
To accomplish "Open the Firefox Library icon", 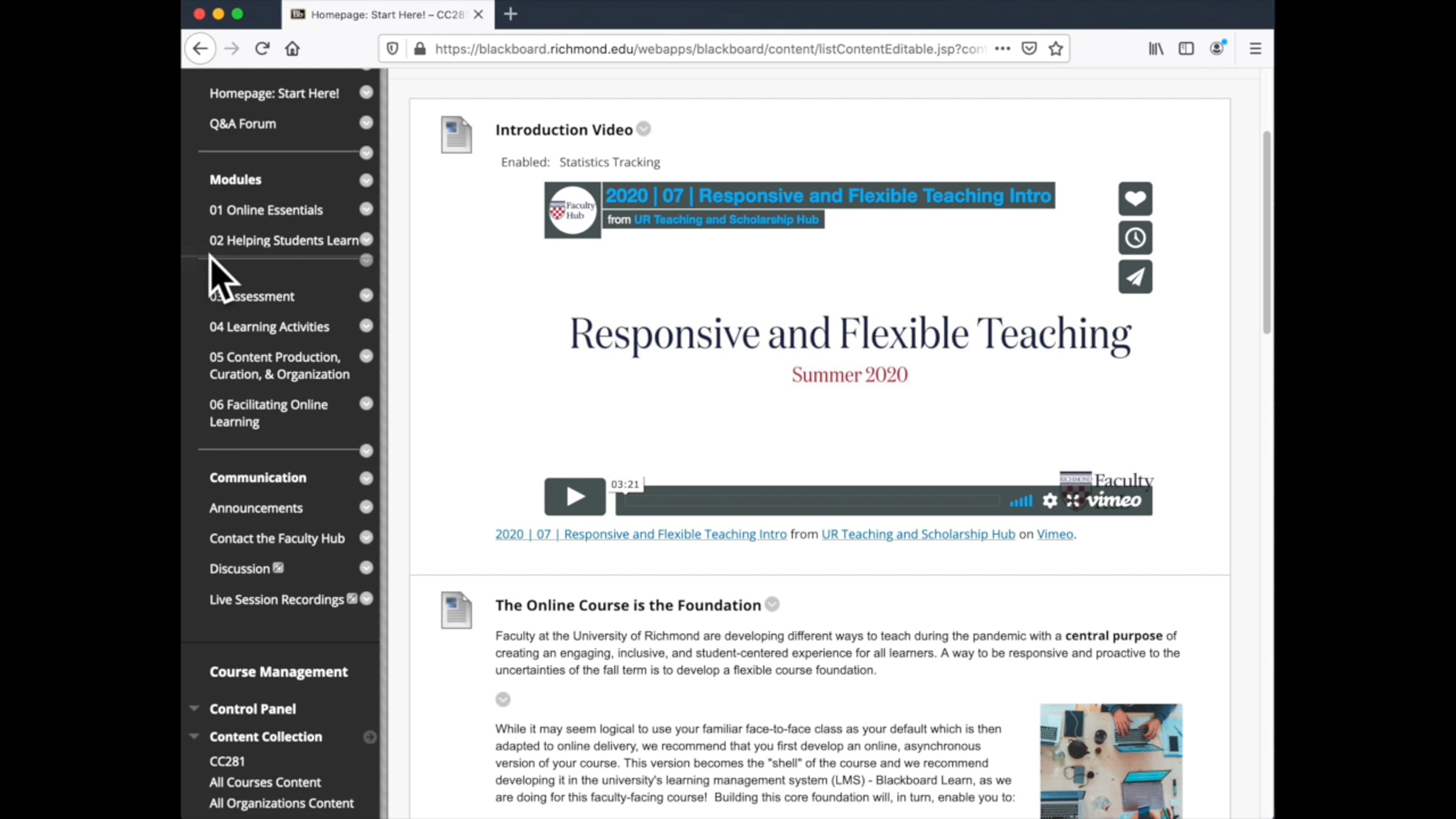I will [1156, 49].
